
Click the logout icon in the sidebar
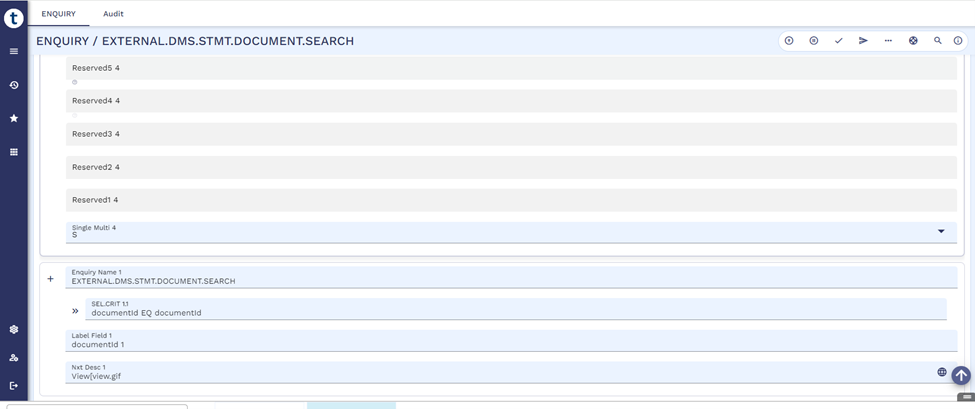(14, 385)
